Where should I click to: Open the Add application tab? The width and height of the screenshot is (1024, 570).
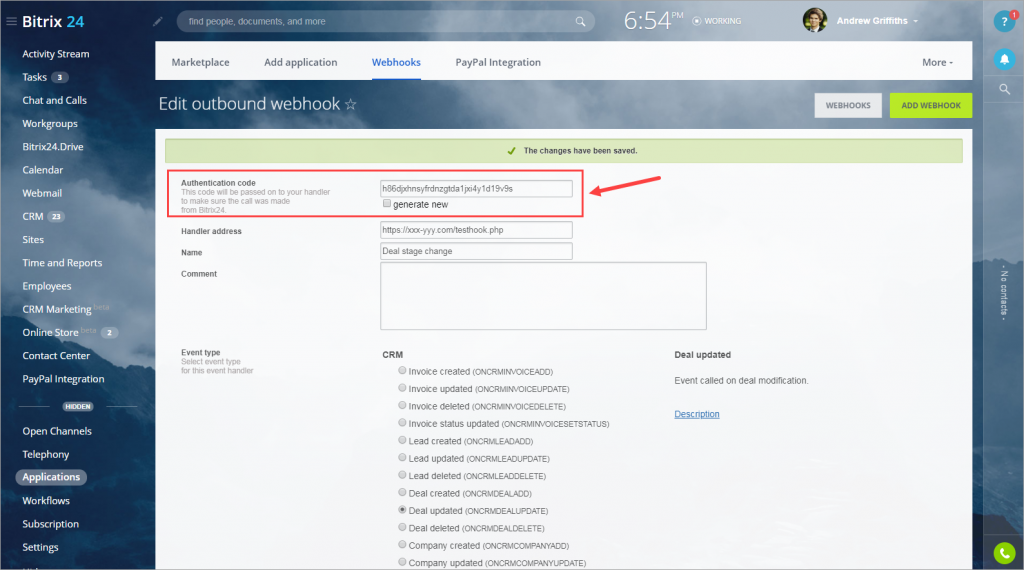(x=300, y=62)
